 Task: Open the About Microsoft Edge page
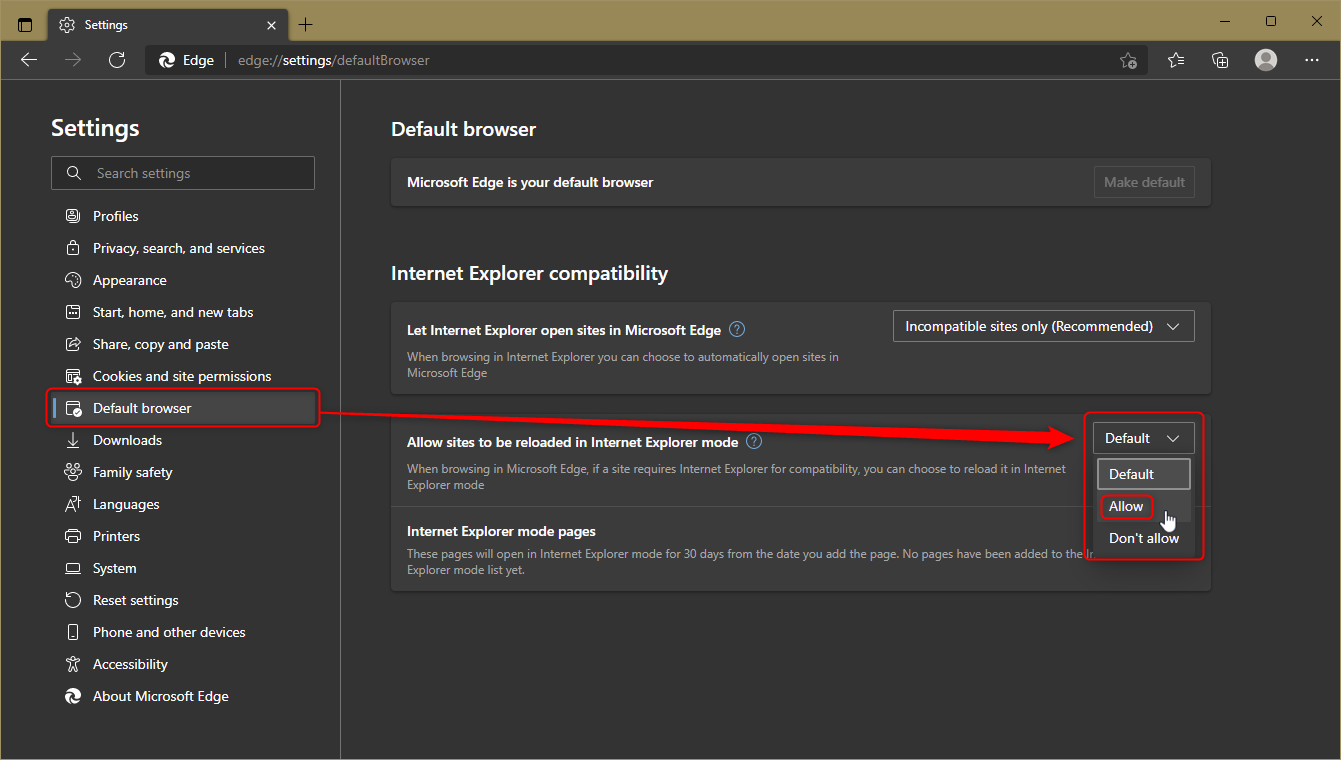160,696
